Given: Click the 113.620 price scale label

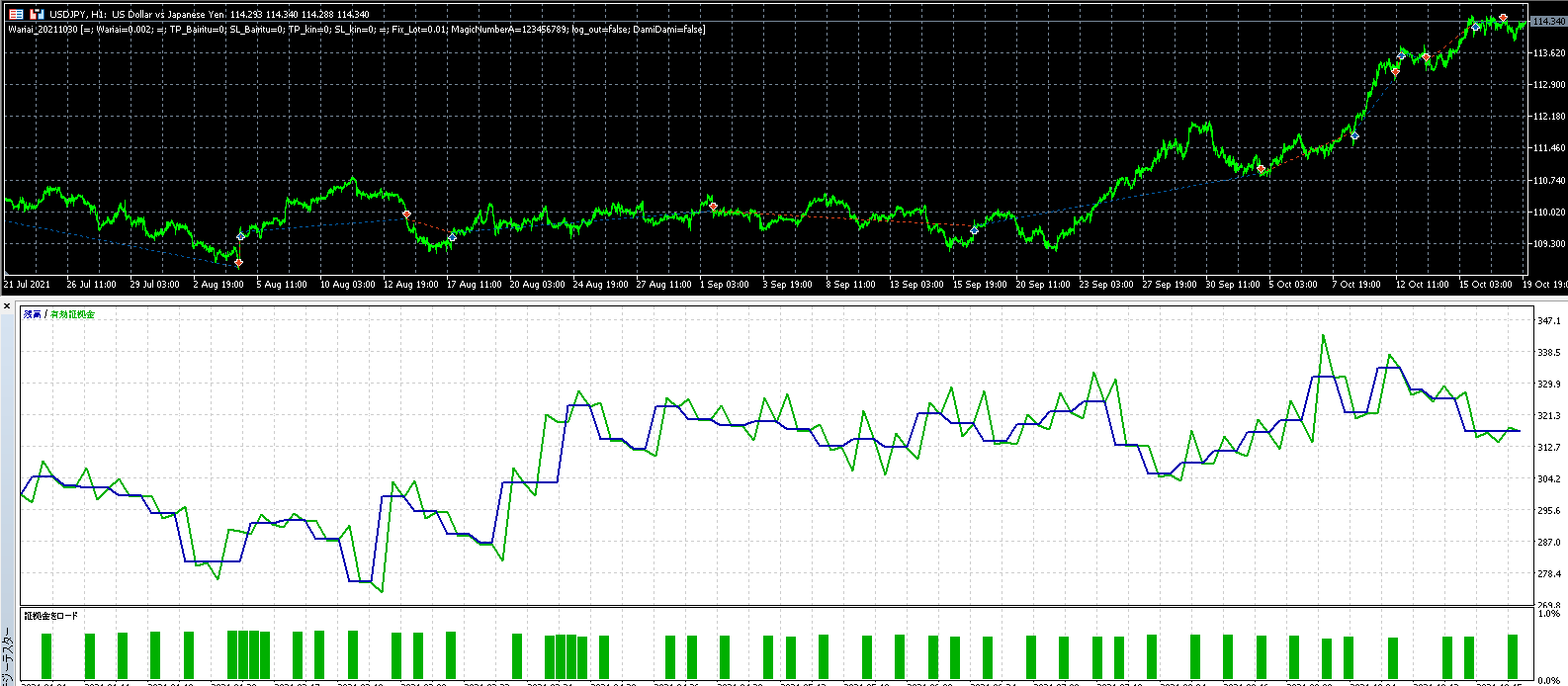Looking at the screenshot, I should [x=1548, y=53].
